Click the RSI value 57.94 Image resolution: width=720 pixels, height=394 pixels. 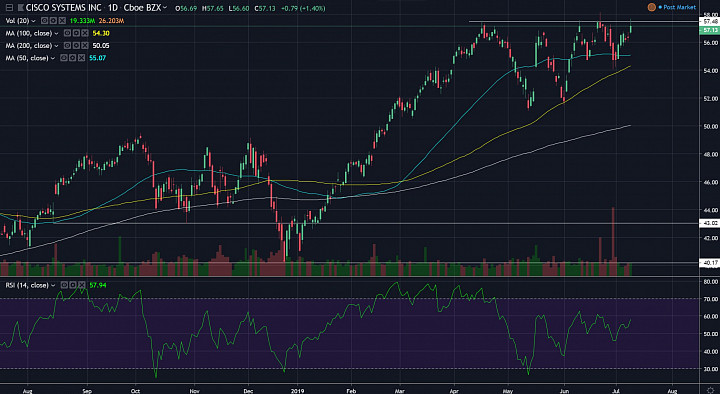(x=98, y=285)
